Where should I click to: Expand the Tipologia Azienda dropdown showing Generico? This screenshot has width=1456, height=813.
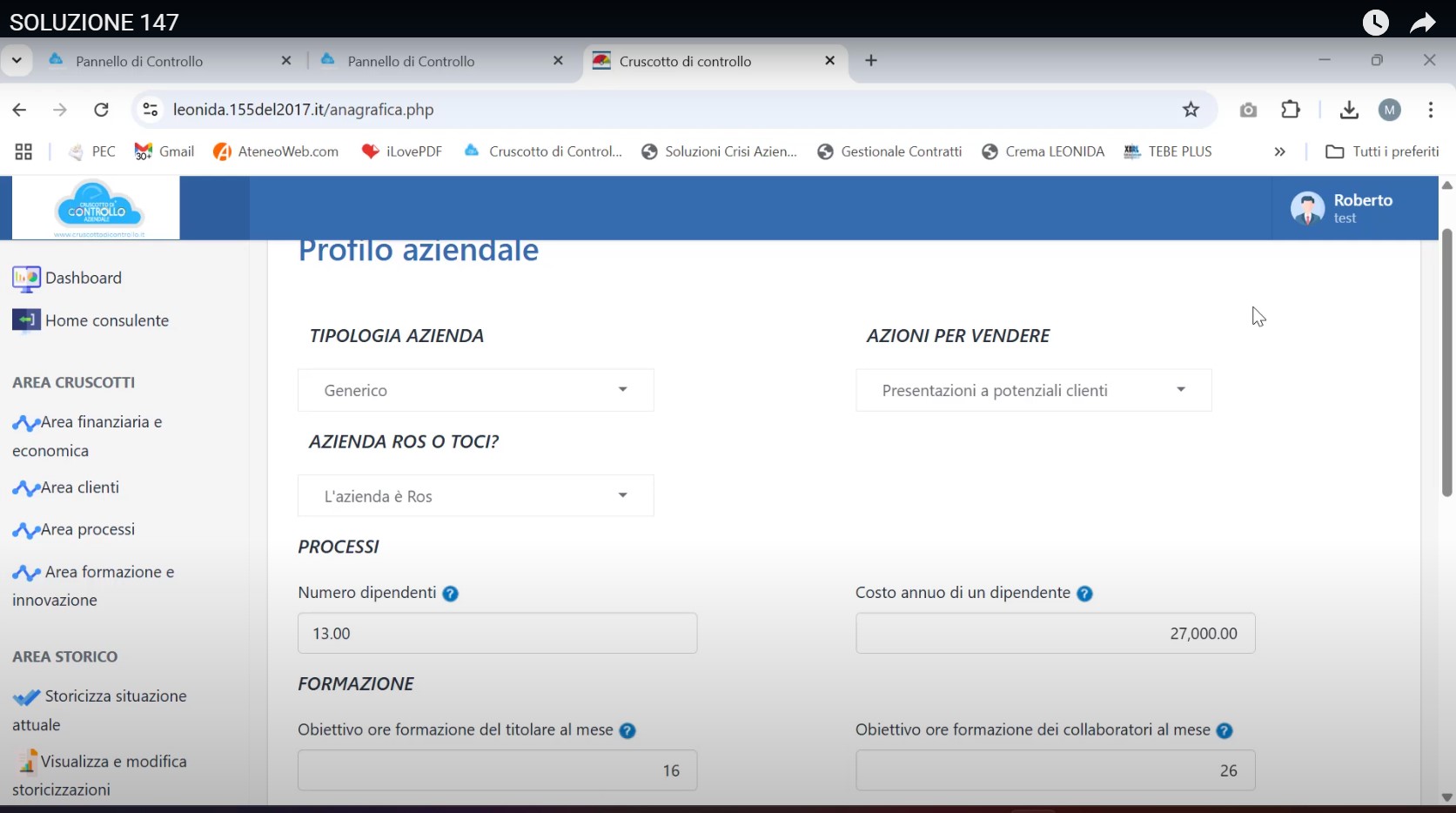(475, 390)
